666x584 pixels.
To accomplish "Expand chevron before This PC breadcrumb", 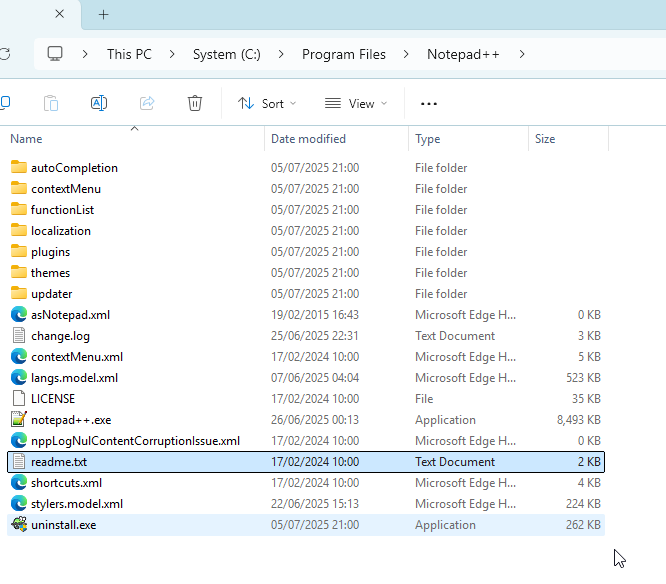I will click(x=85, y=54).
